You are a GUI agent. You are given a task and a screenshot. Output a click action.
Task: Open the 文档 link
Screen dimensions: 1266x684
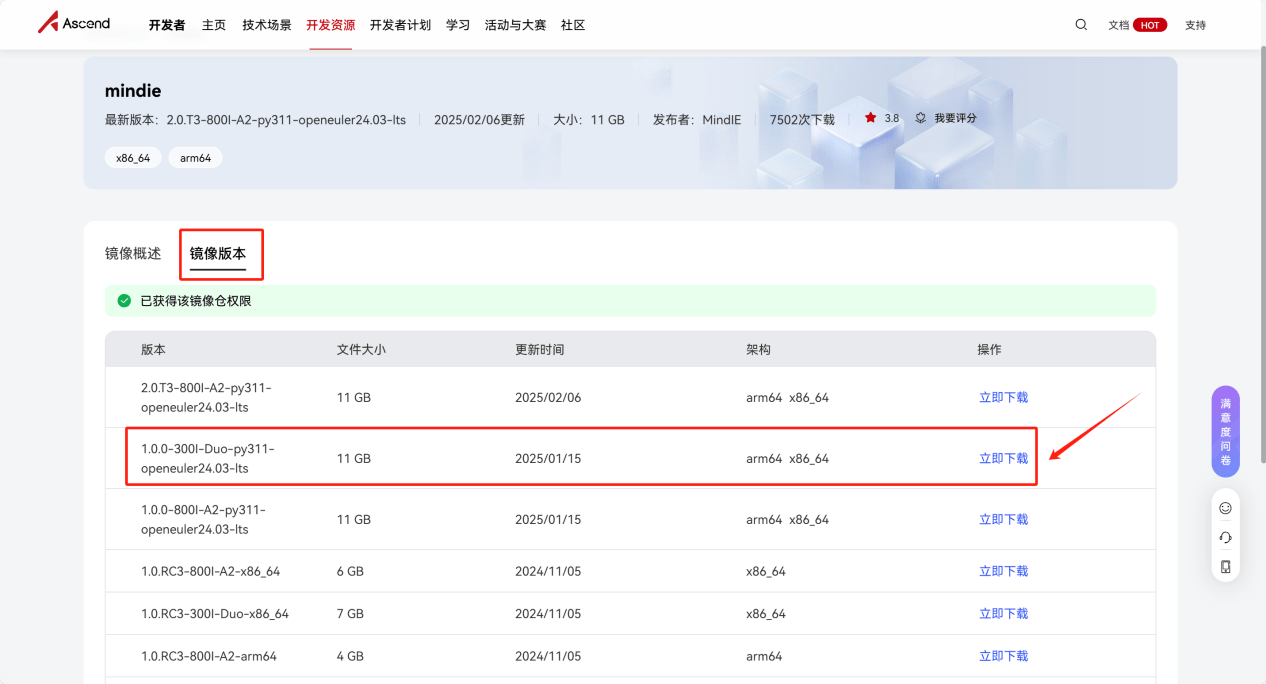tap(1119, 25)
